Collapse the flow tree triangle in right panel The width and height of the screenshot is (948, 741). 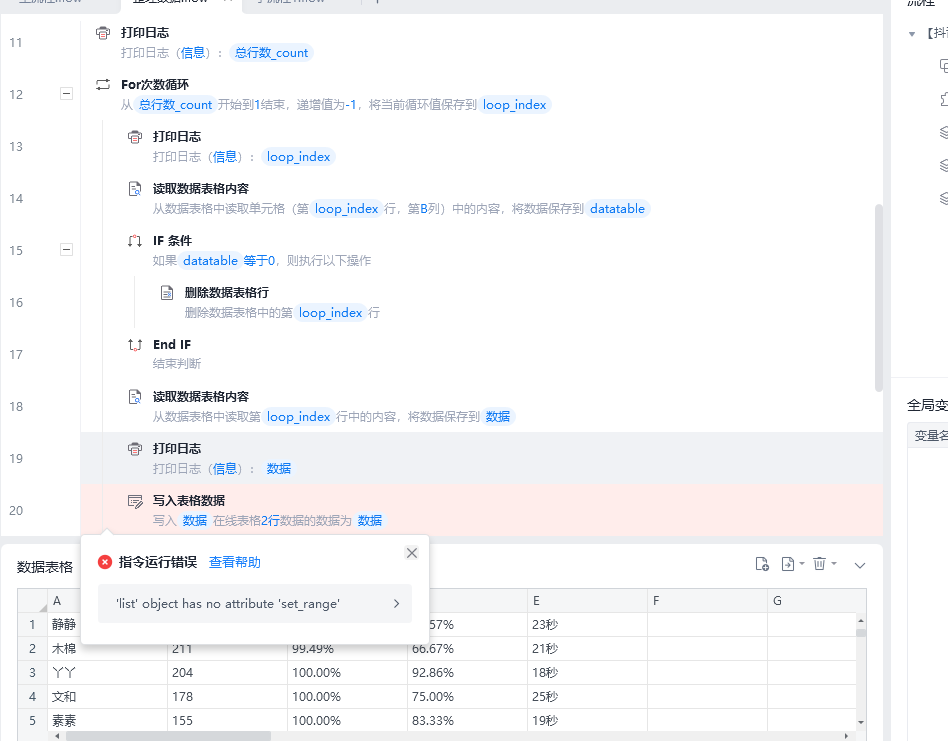pyautogui.click(x=912, y=34)
